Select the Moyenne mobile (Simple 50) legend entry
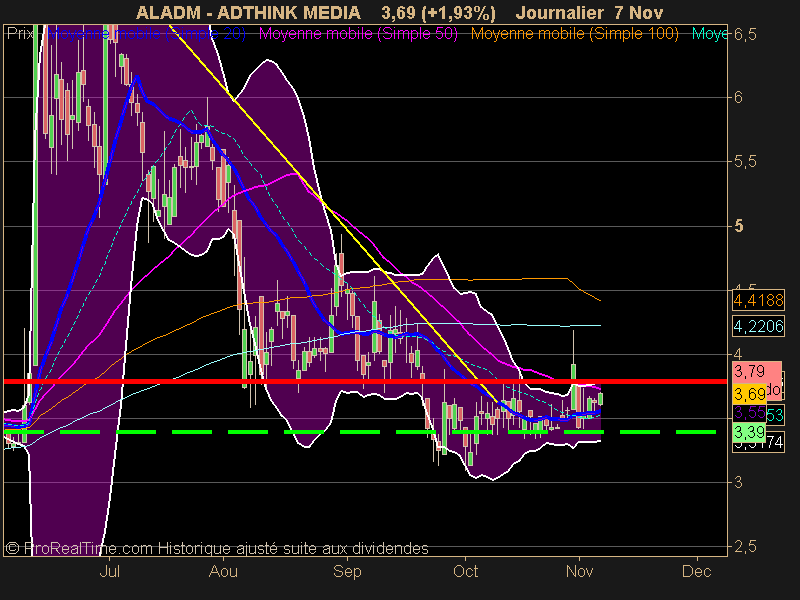 (358, 34)
